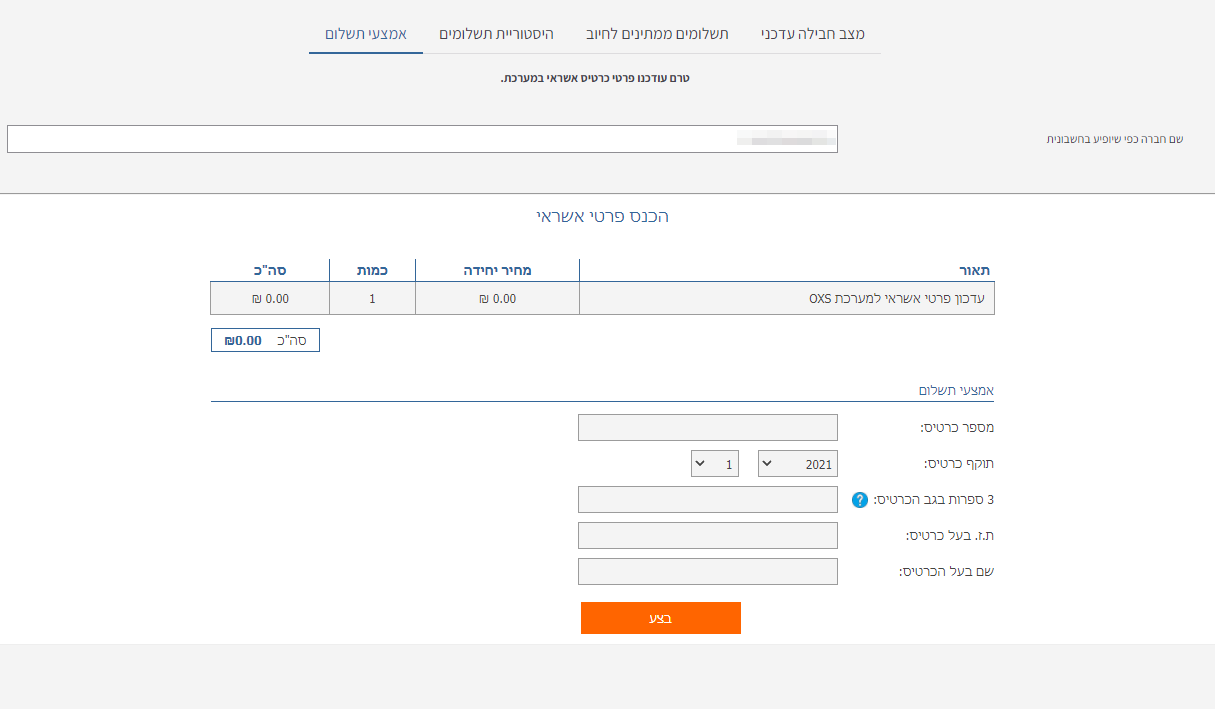The height and width of the screenshot is (709, 1215).
Task: Open the אמצעי תשלום tab
Action: 365,34
